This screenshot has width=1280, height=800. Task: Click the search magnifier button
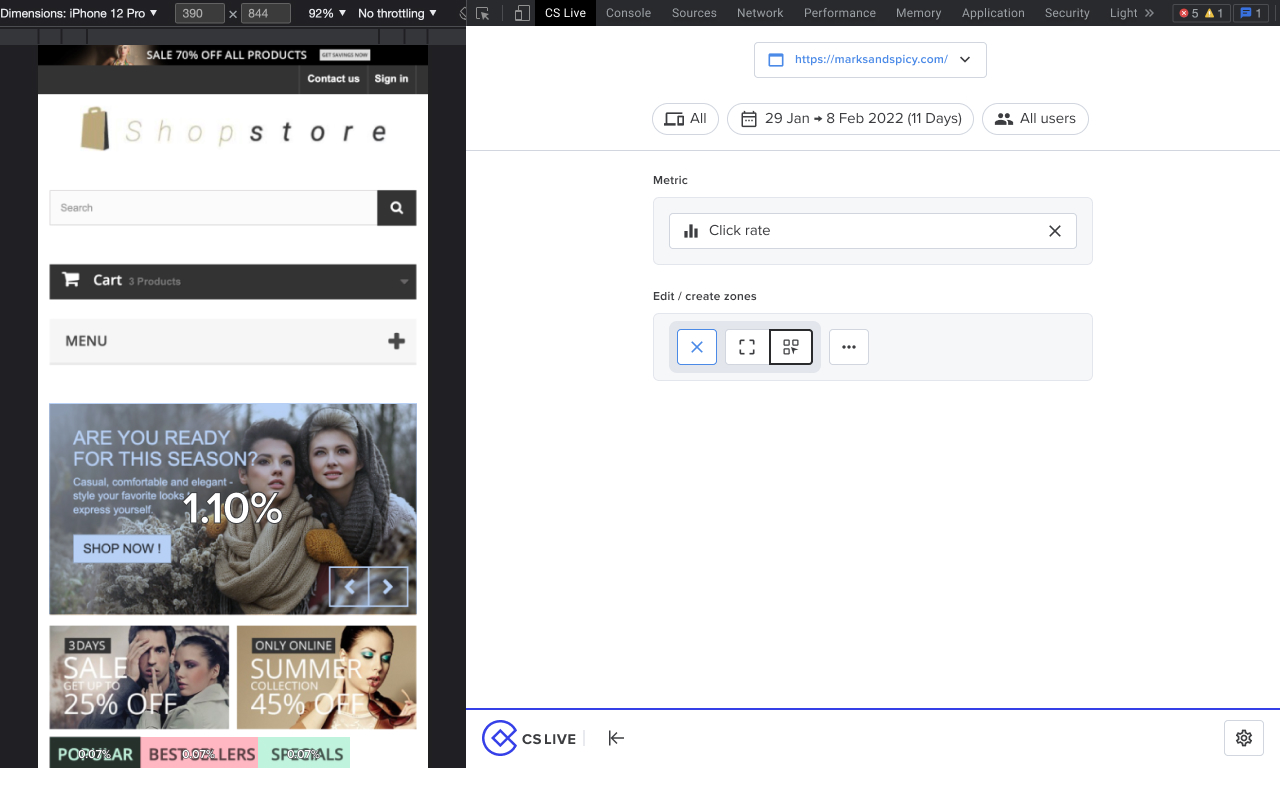click(397, 208)
